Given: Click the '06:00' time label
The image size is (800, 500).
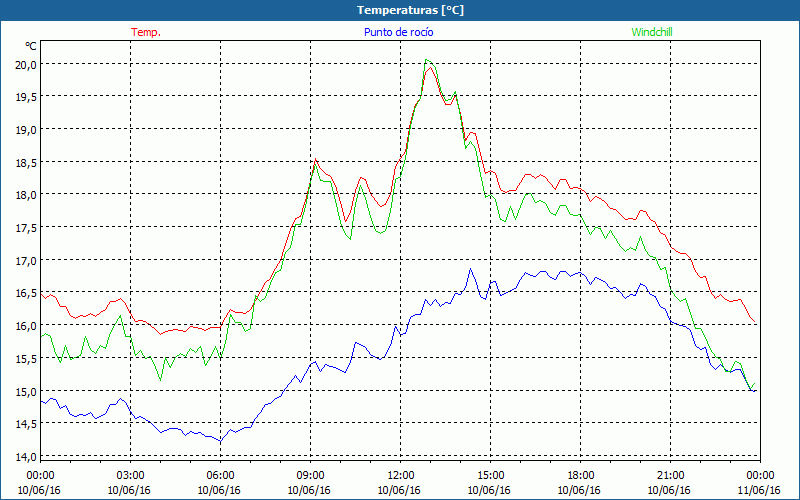Looking at the screenshot, I should tap(220, 476).
